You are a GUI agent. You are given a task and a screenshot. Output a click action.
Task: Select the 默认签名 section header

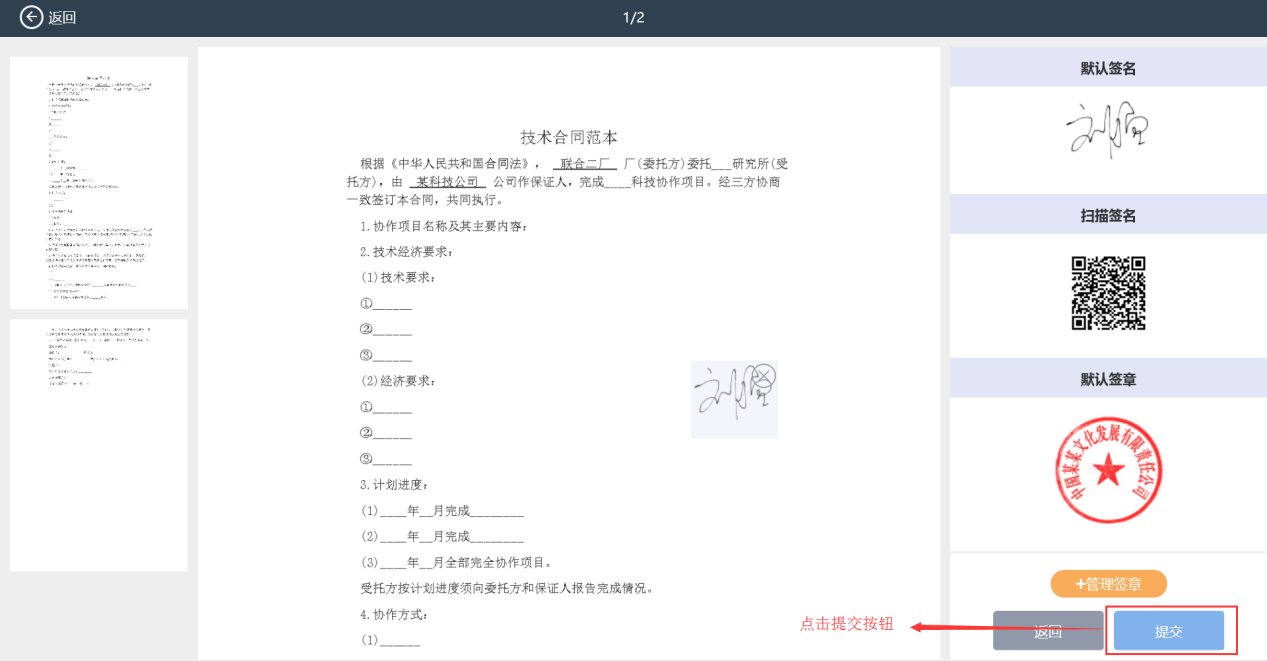coord(1108,69)
